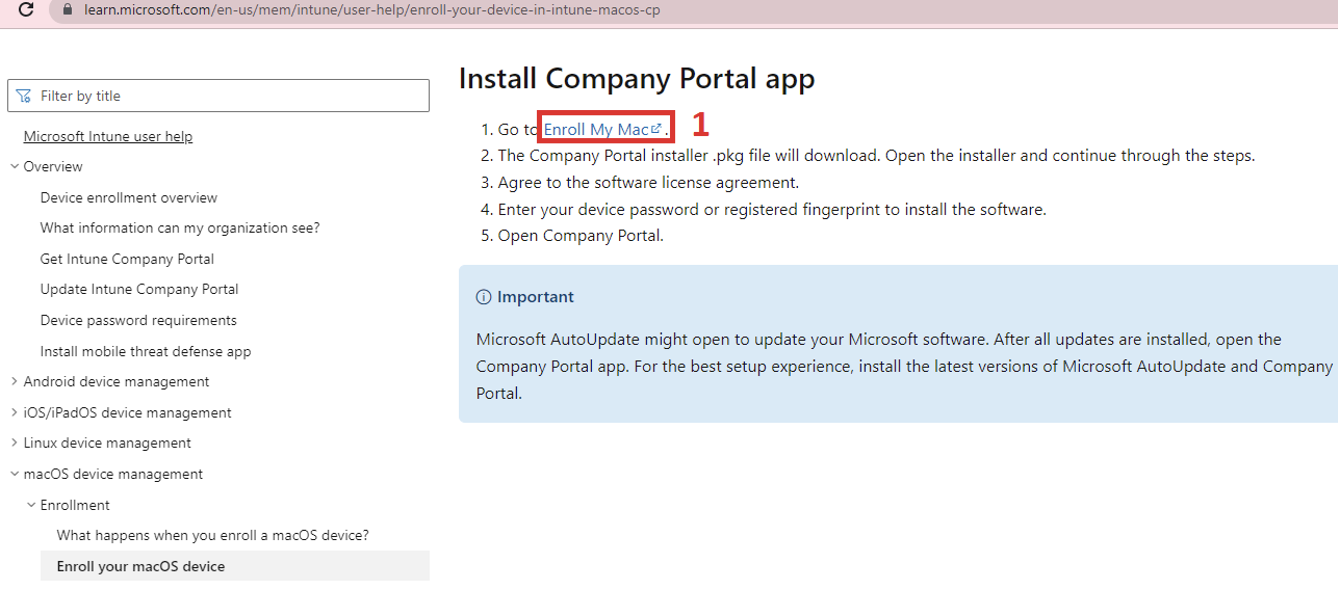This screenshot has height=590, width=1338.
Task: Select Install mobile threat defense app
Action: pyautogui.click(x=145, y=351)
